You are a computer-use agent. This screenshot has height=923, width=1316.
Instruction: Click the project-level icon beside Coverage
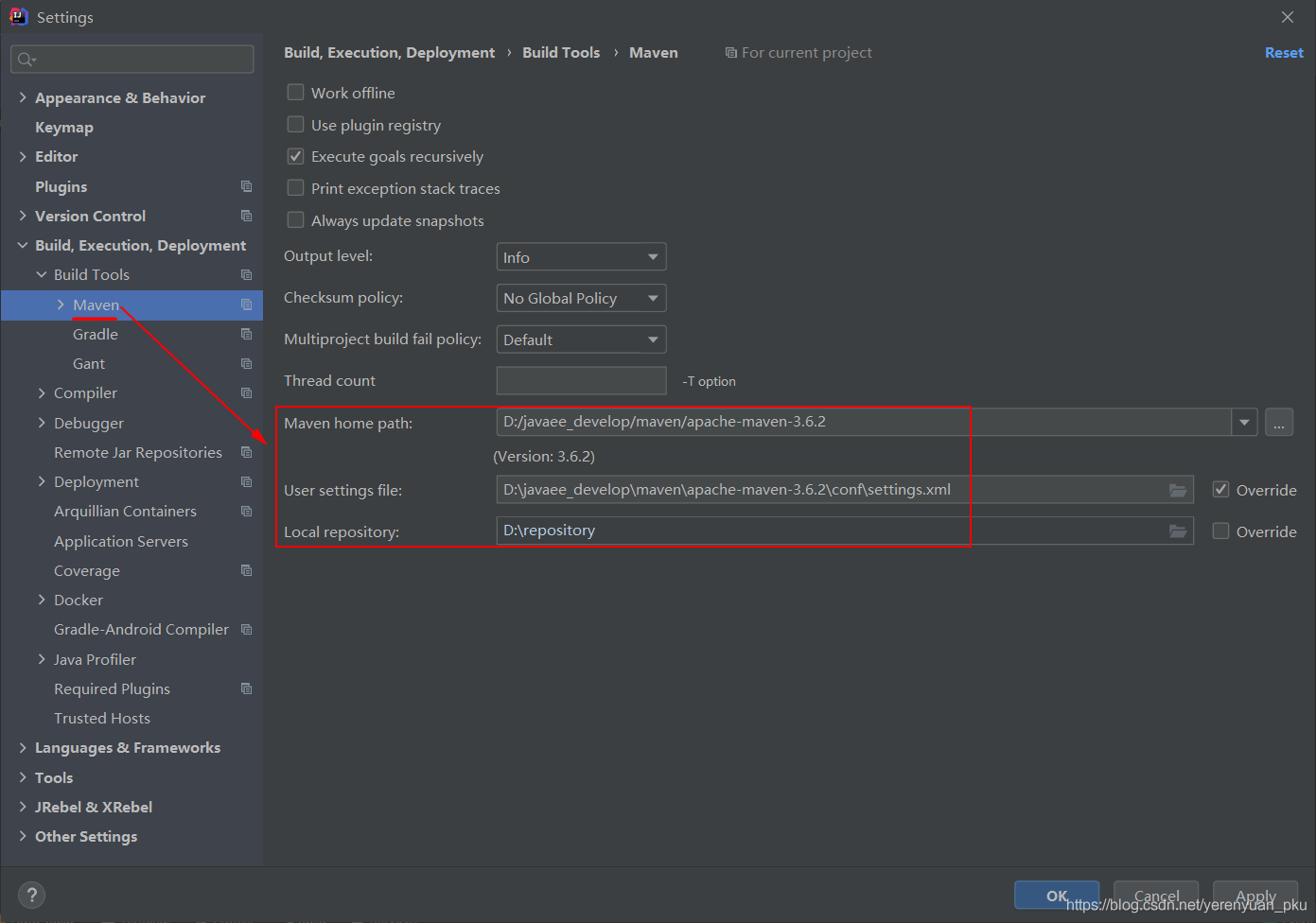click(246, 570)
